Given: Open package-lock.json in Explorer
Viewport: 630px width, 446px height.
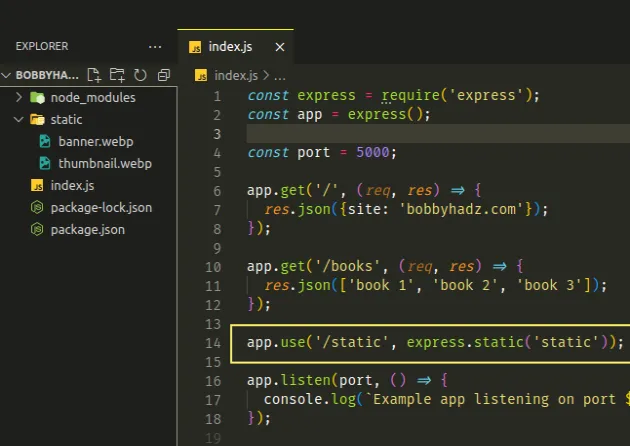Looking at the screenshot, I should [x=101, y=208].
